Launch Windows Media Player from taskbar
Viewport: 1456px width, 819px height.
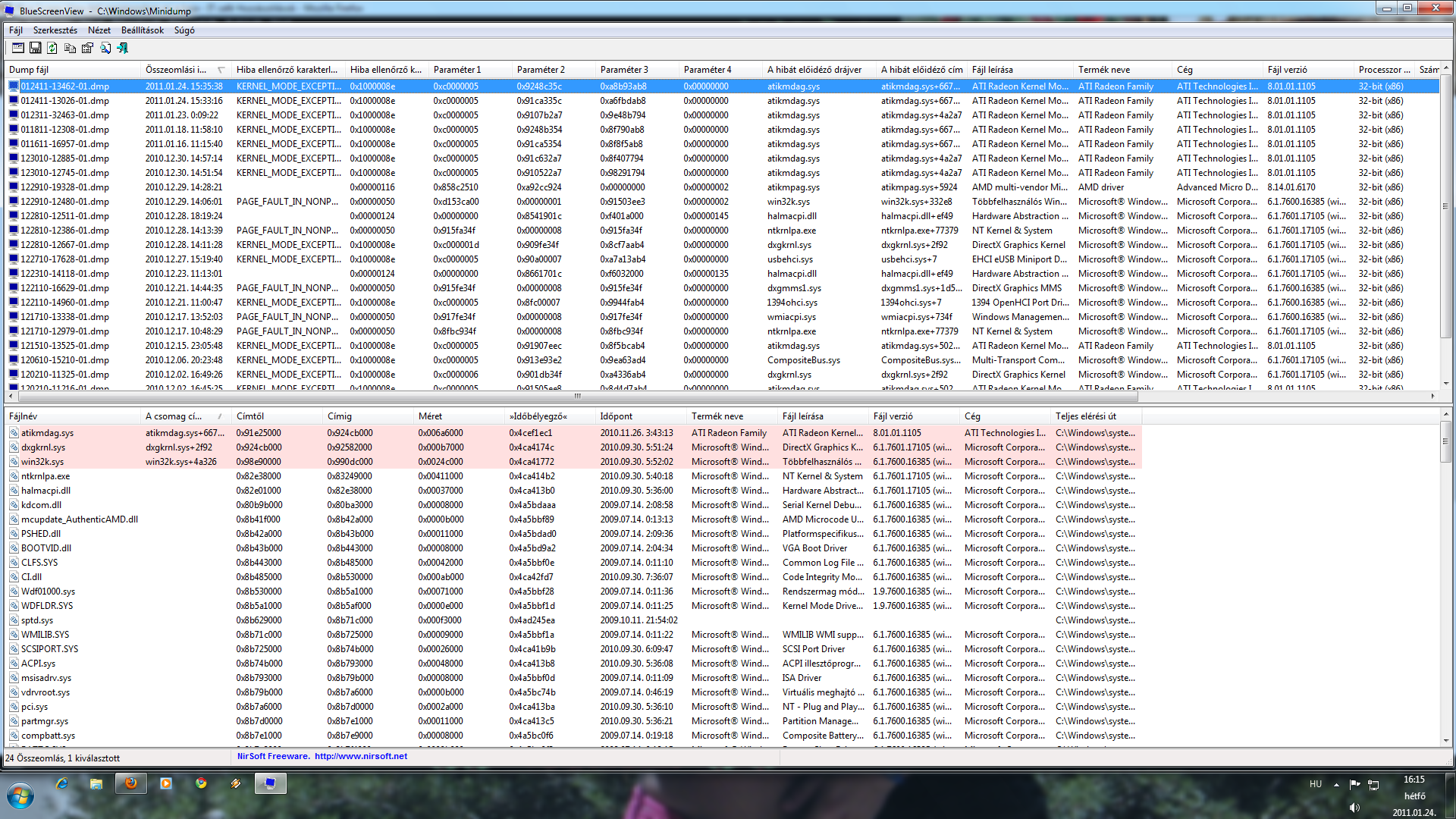[x=166, y=783]
